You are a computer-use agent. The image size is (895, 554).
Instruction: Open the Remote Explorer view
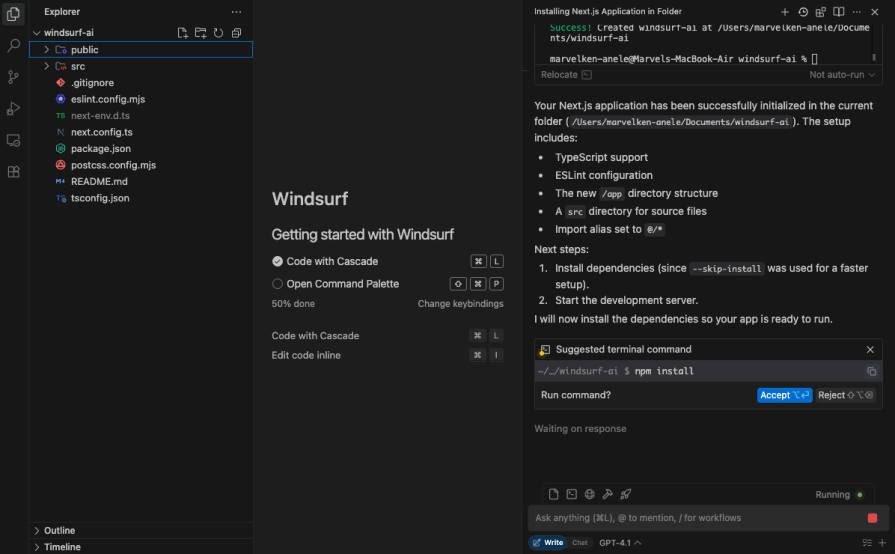point(13,140)
